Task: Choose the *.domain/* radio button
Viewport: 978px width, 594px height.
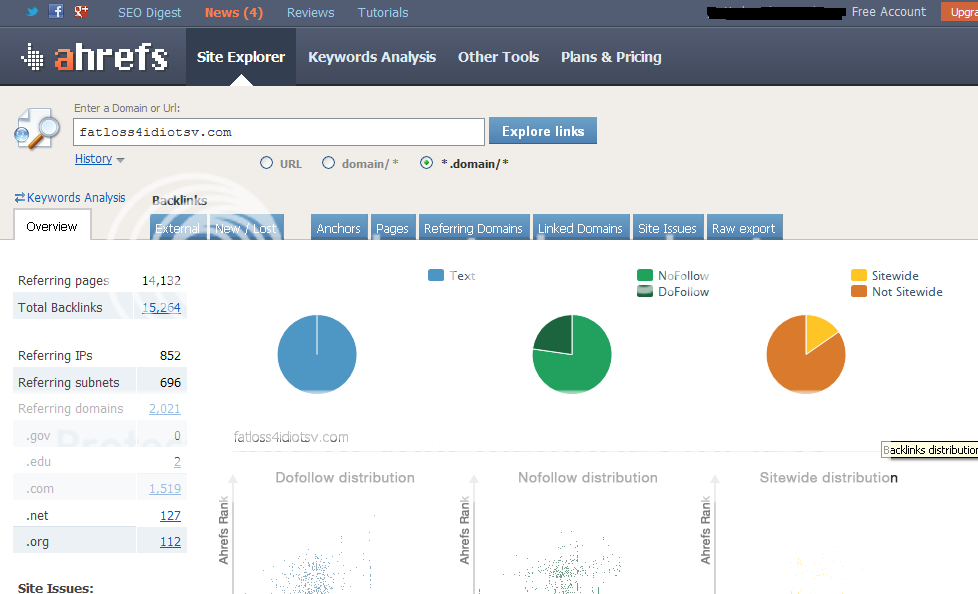Action: coord(427,163)
